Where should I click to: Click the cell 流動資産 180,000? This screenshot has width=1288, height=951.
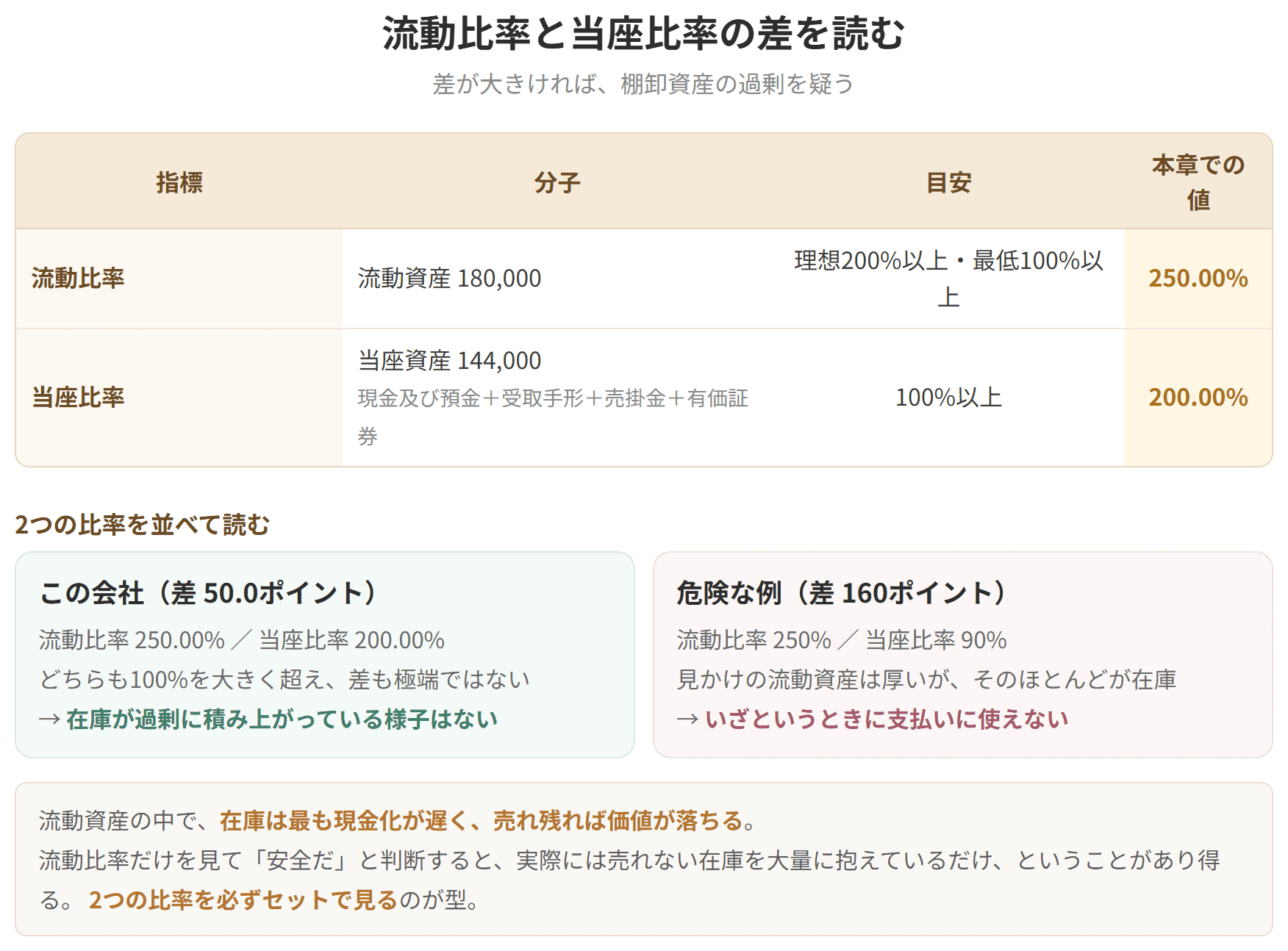click(449, 279)
